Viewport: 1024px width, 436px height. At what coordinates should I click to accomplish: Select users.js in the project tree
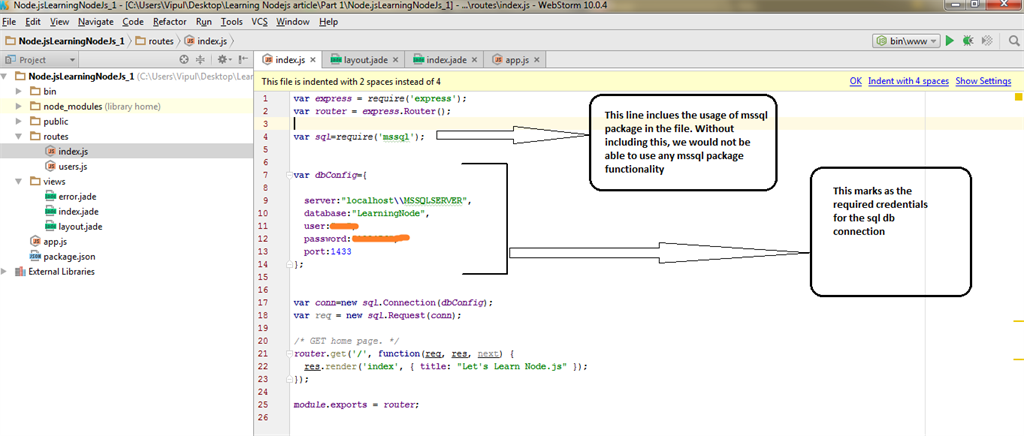(71, 166)
